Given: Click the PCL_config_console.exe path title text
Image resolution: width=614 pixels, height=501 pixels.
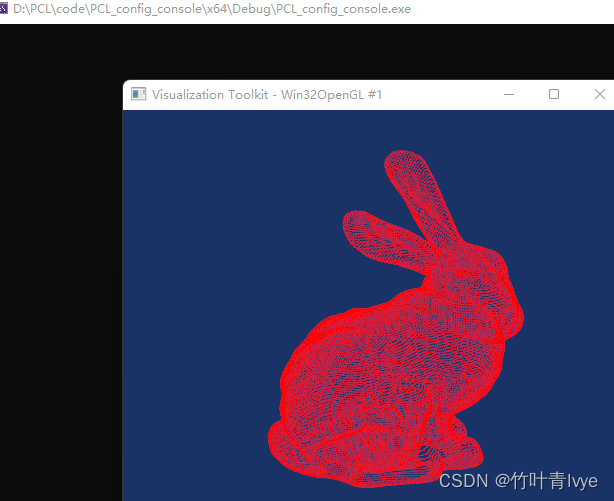Looking at the screenshot, I should click(x=212, y=9).
